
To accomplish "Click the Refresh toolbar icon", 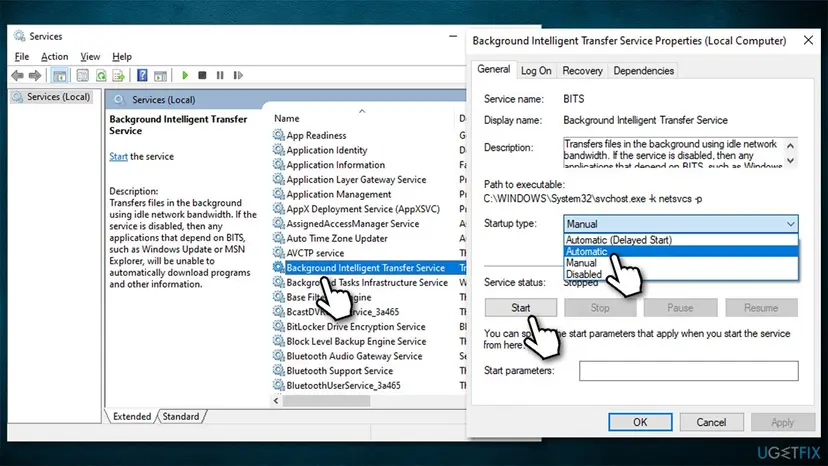I will [101, 76].
